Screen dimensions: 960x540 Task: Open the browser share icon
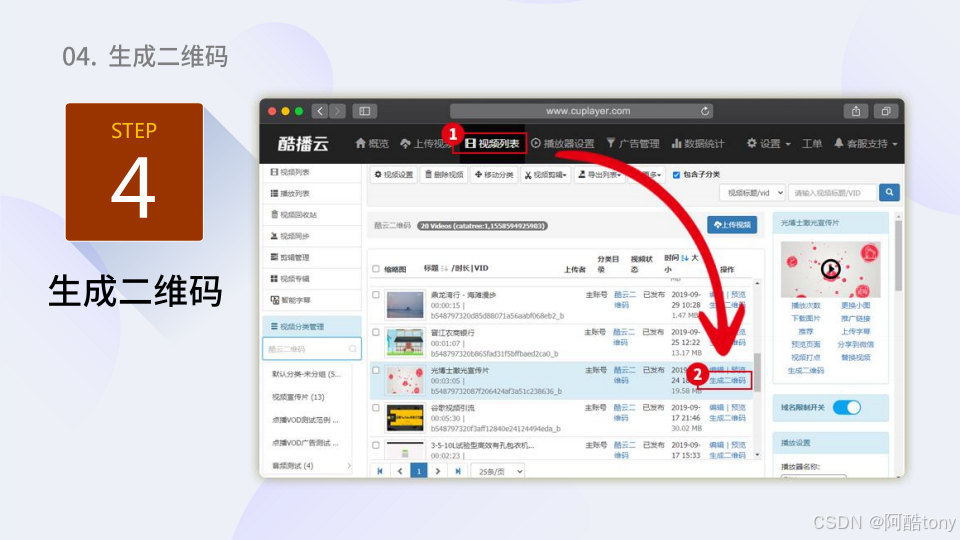tap(856, 111)
